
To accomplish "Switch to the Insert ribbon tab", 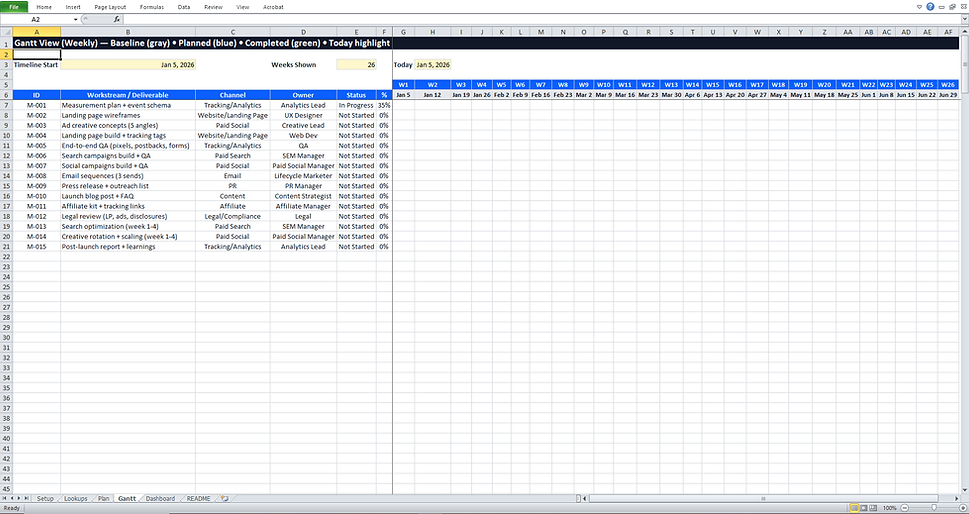I will 74,7.
